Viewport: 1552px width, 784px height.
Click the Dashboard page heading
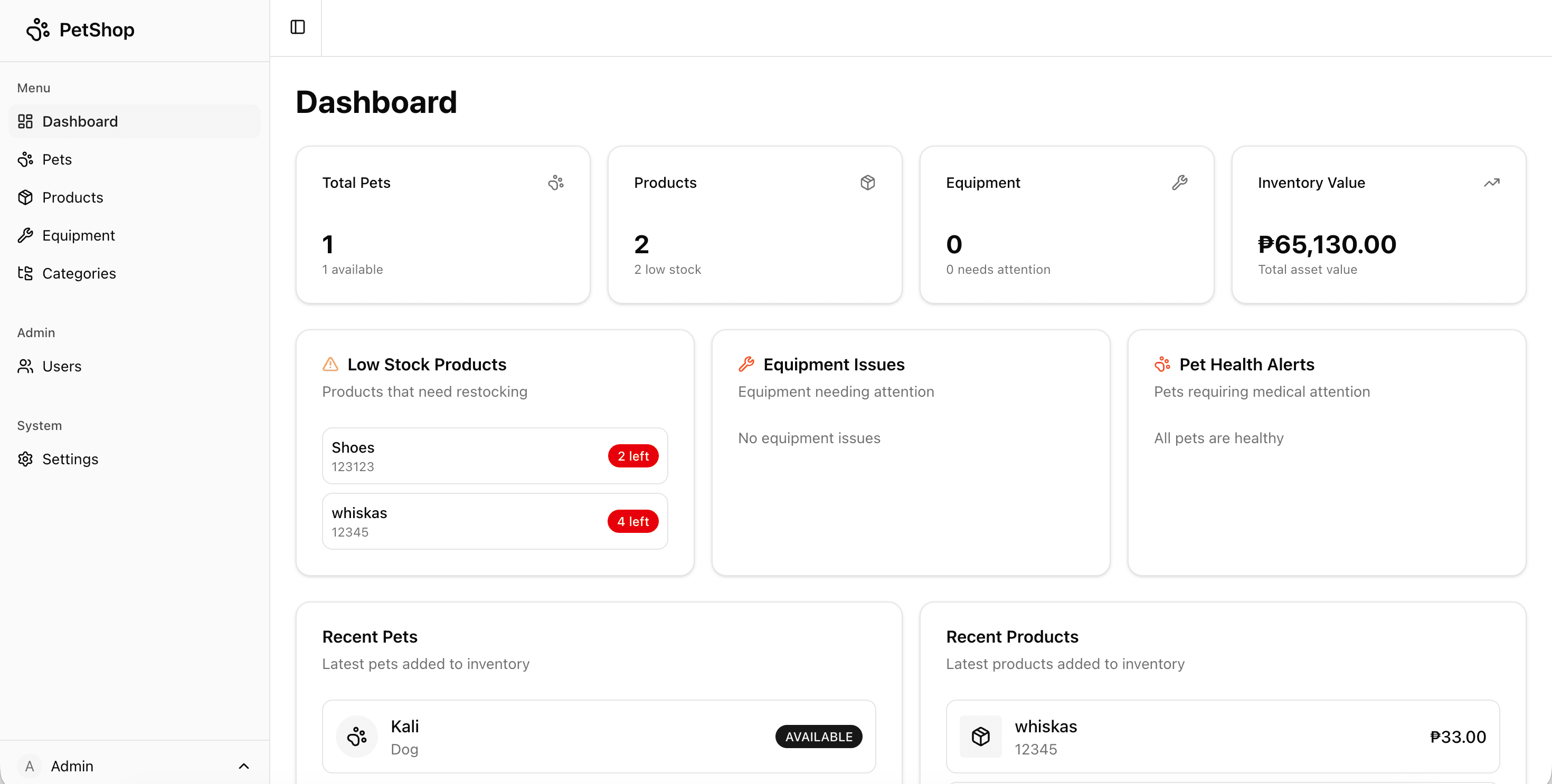point(376,102)
